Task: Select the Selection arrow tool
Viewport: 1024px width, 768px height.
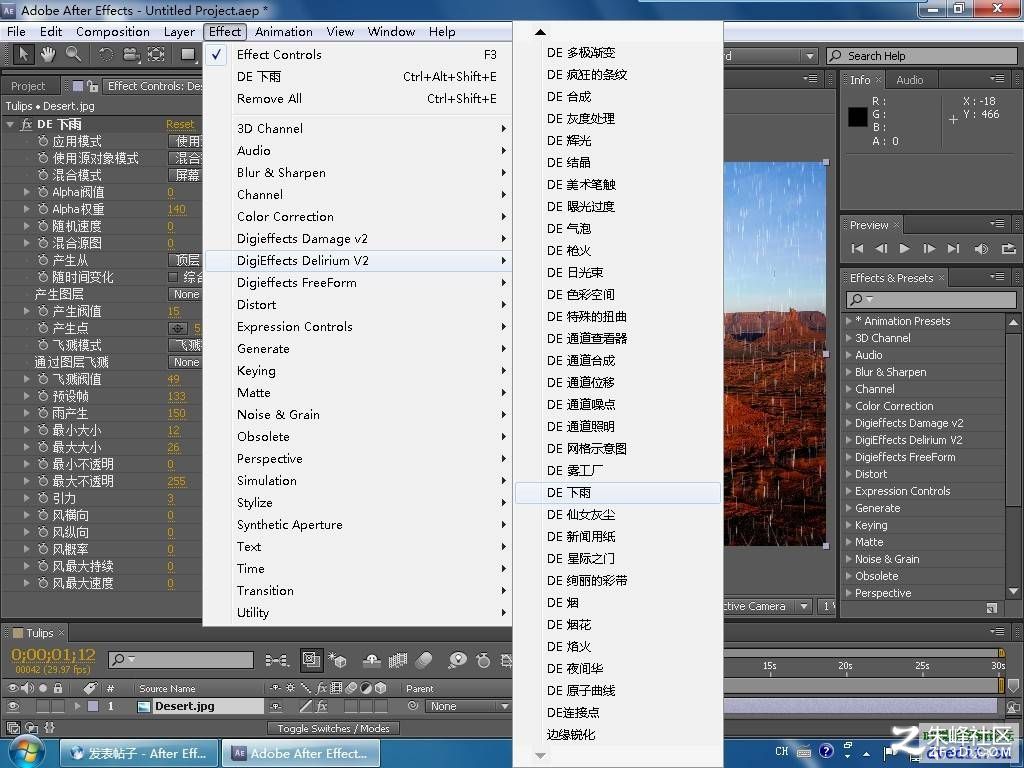Action: (24, 54)
